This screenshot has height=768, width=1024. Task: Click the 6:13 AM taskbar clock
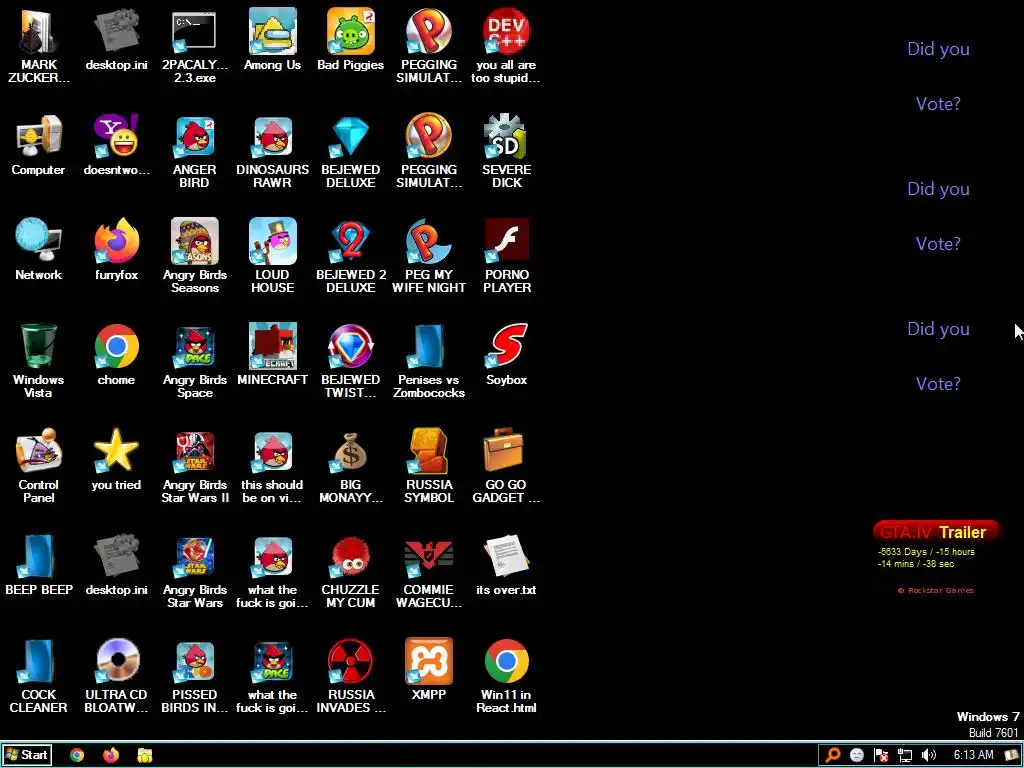(x=973, y=755)
